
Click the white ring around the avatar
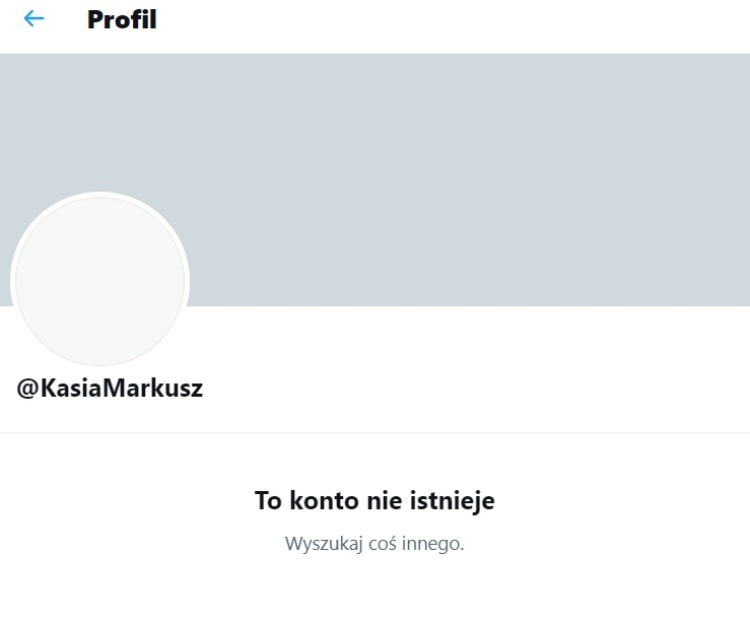tap(100, 194)
